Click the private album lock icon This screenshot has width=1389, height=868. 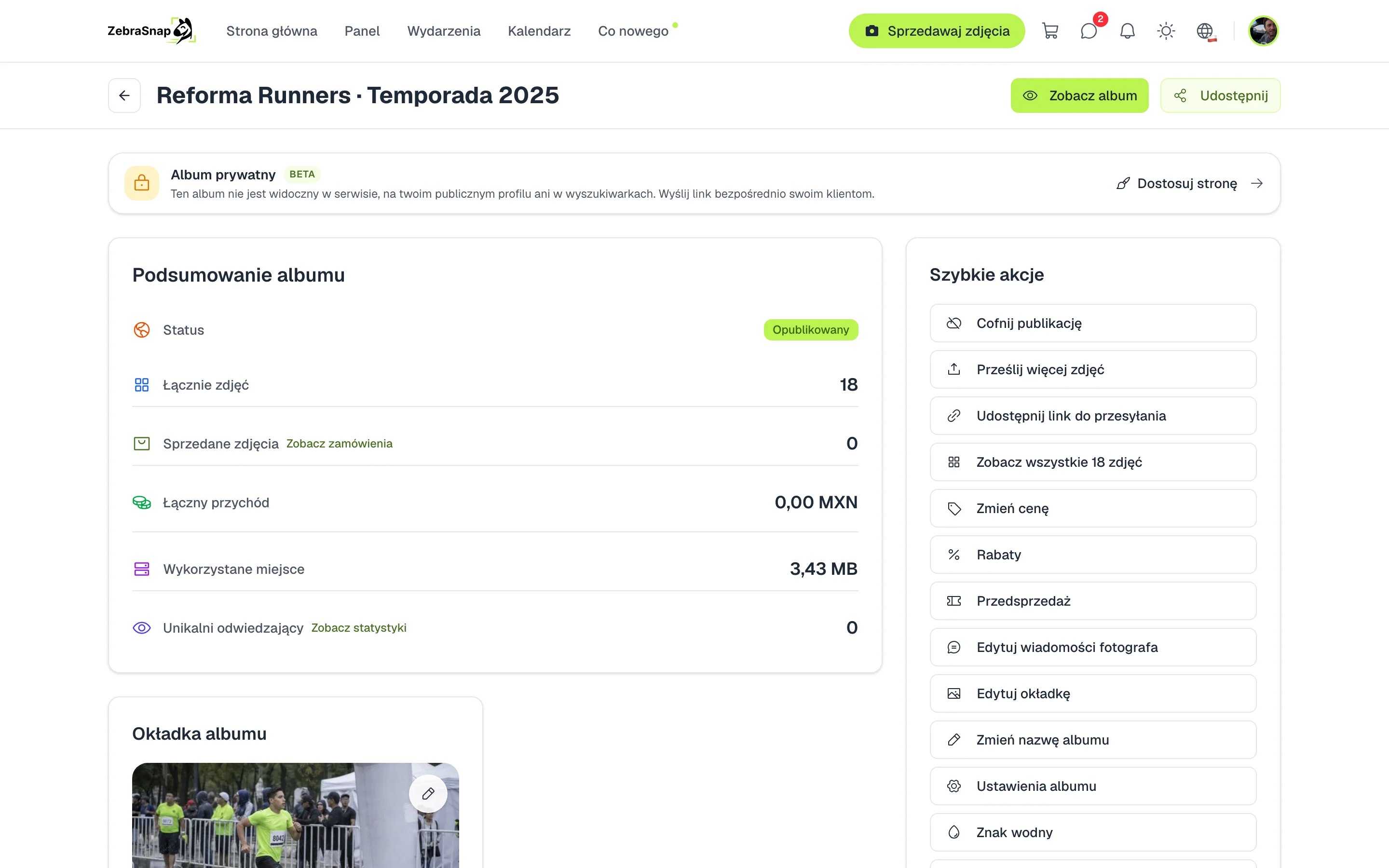142,183
